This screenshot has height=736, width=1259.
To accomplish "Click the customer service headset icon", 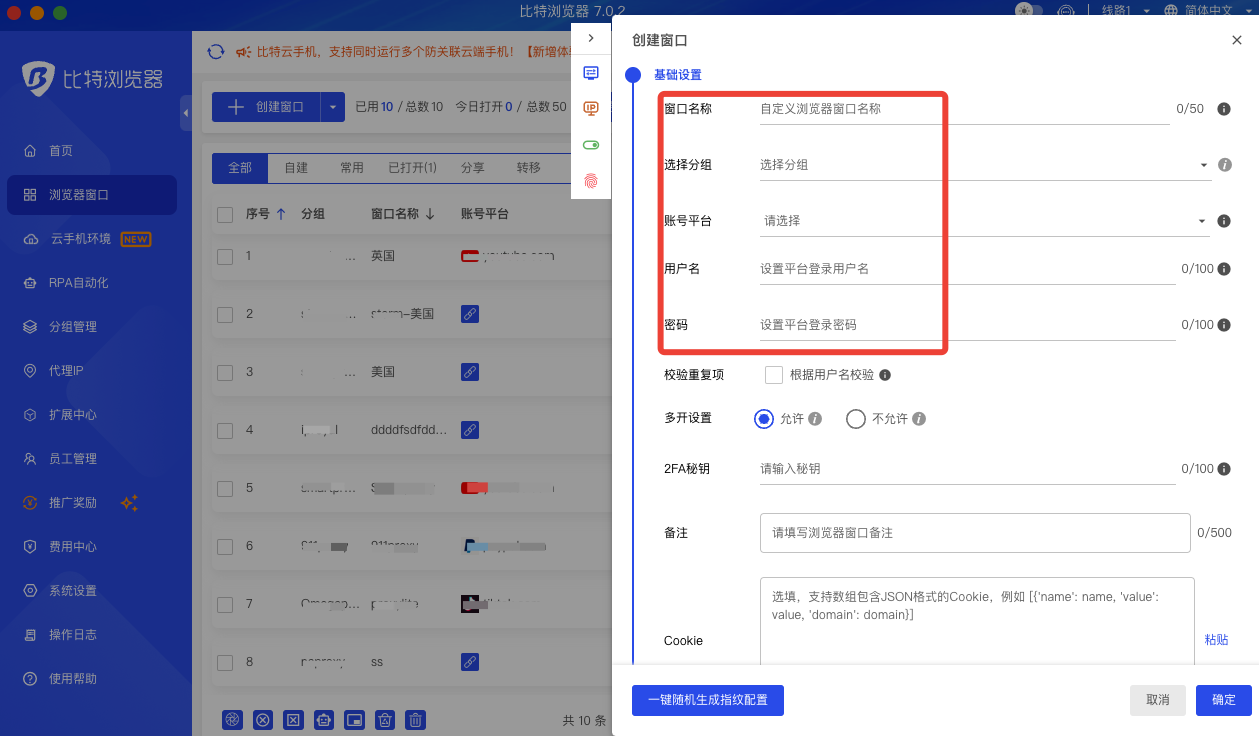I will [1067, 11].
